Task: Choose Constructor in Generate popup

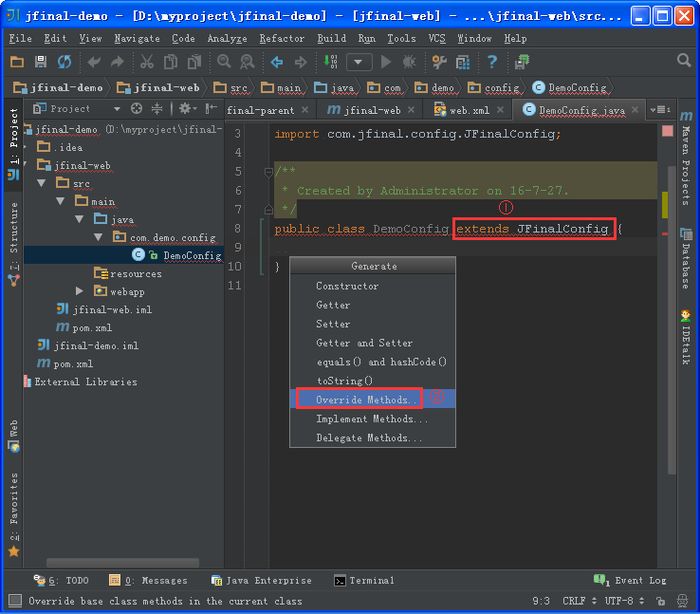Action: 372,286
